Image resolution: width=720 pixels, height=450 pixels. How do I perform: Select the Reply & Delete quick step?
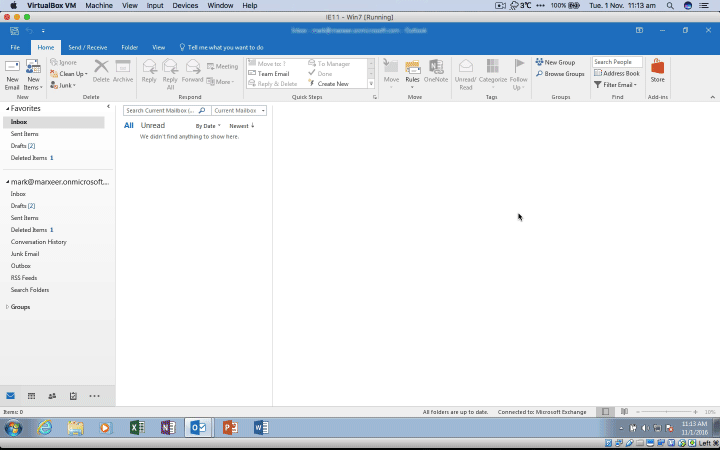point(273,84)
